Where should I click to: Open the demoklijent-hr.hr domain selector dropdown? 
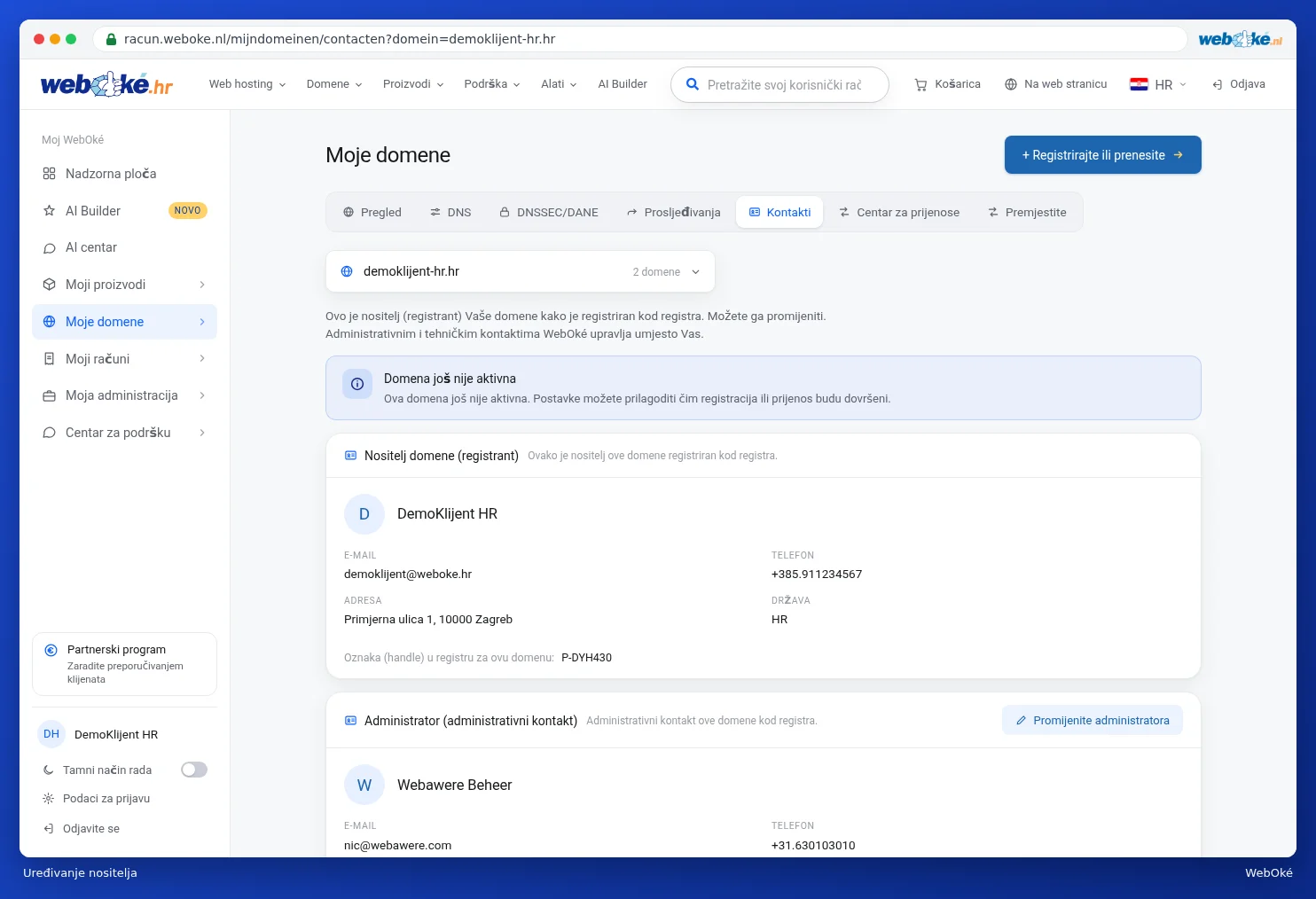521,271
